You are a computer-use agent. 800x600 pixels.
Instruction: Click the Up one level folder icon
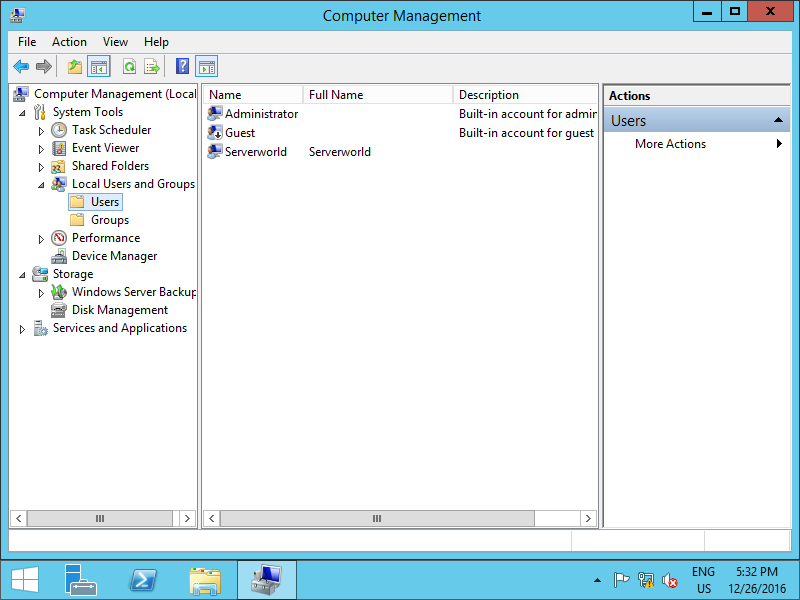pyautogui.click(x=75, y=67)
